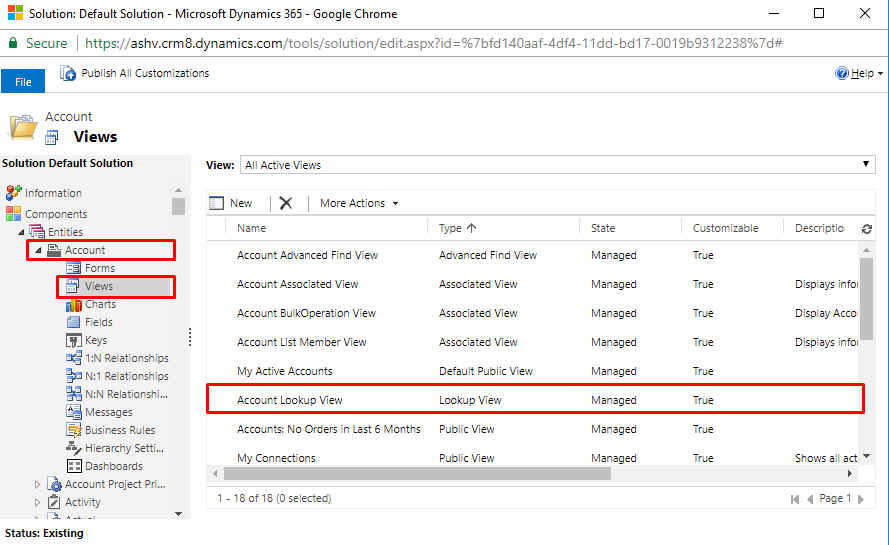Screen dimensions: 889x545
Task: Click the Dashboards icon in tree
Action: (74, 466)
